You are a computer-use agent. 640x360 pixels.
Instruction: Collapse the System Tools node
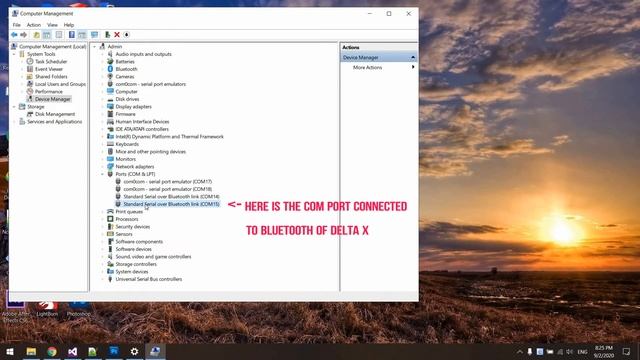pyautogui.click(x=15, y=54)
